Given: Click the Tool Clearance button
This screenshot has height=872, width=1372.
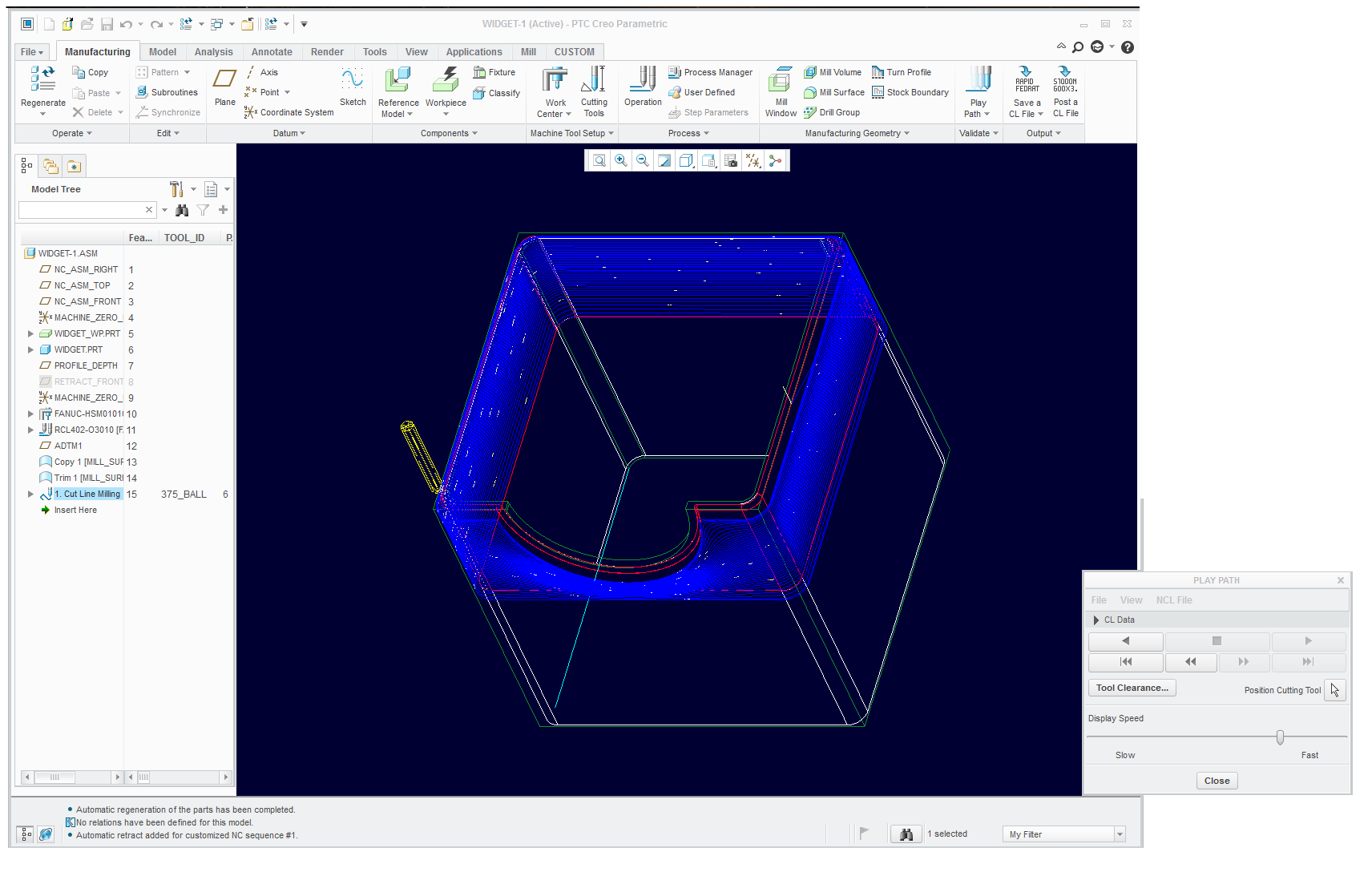Looking at the screenshot, I should pos(1132,688).
